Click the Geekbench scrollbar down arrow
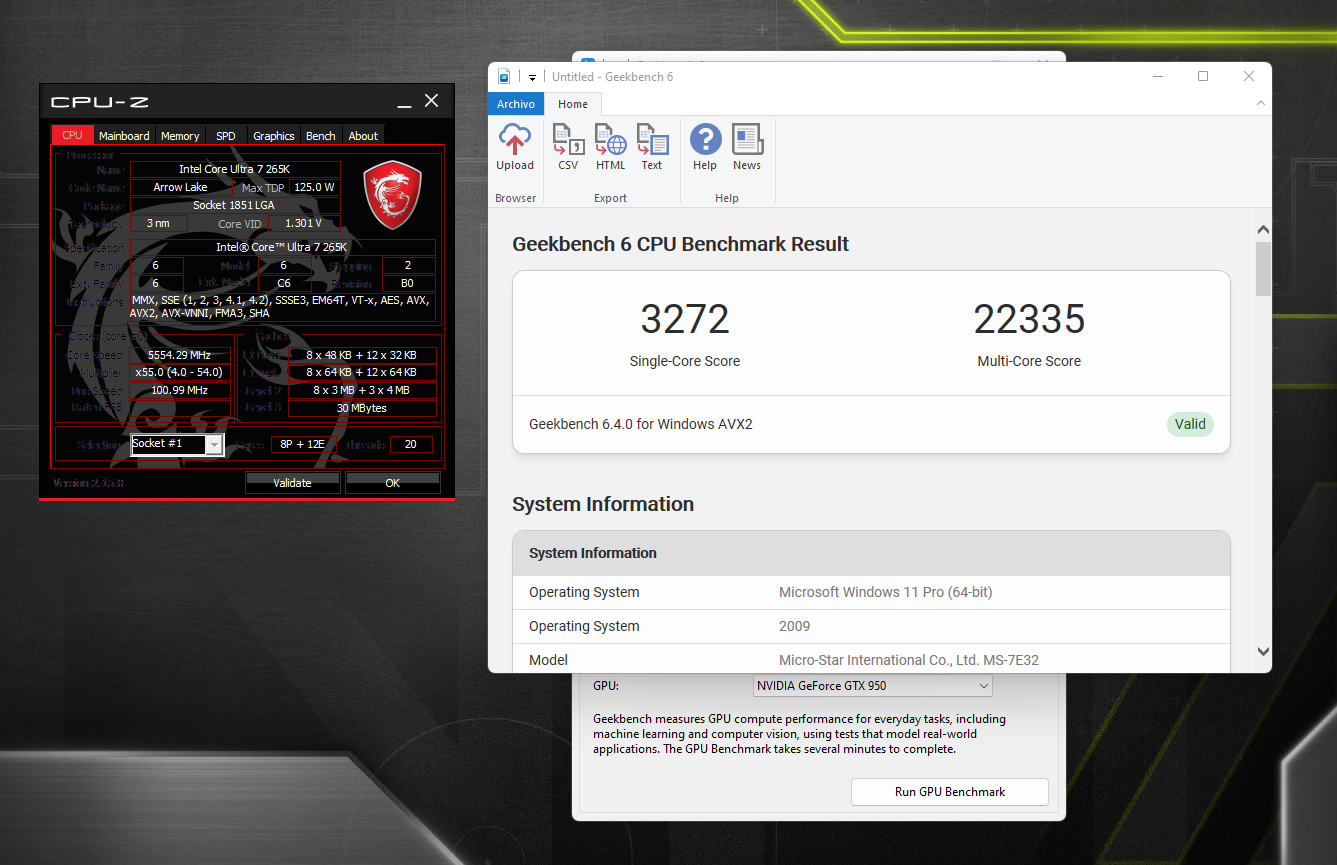This screenshot has width=1337, height=865. (x=1263, y=651)
